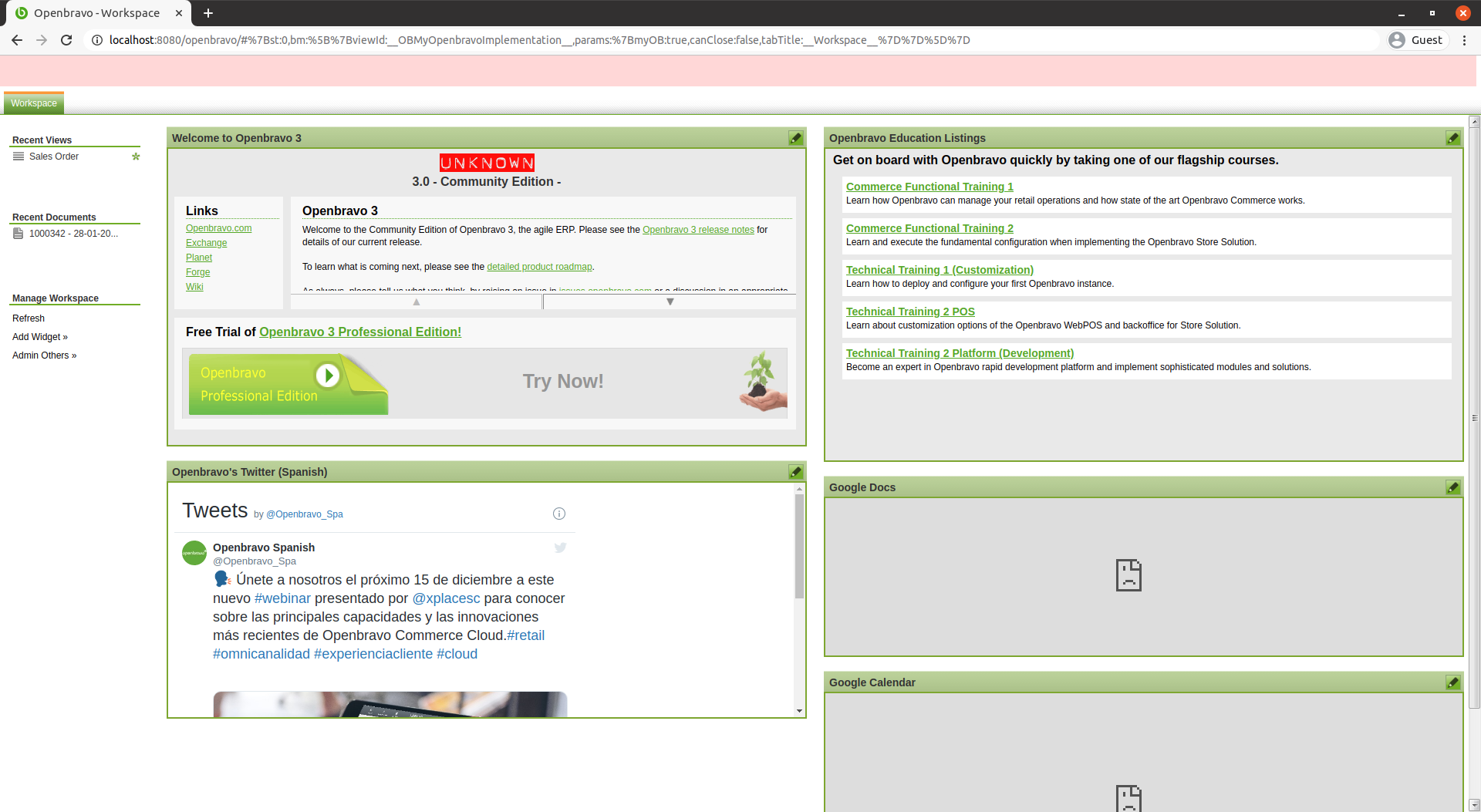Click the Twitter widget scrollbar thumb
The image size is (1481, 812).
point(799,546)
